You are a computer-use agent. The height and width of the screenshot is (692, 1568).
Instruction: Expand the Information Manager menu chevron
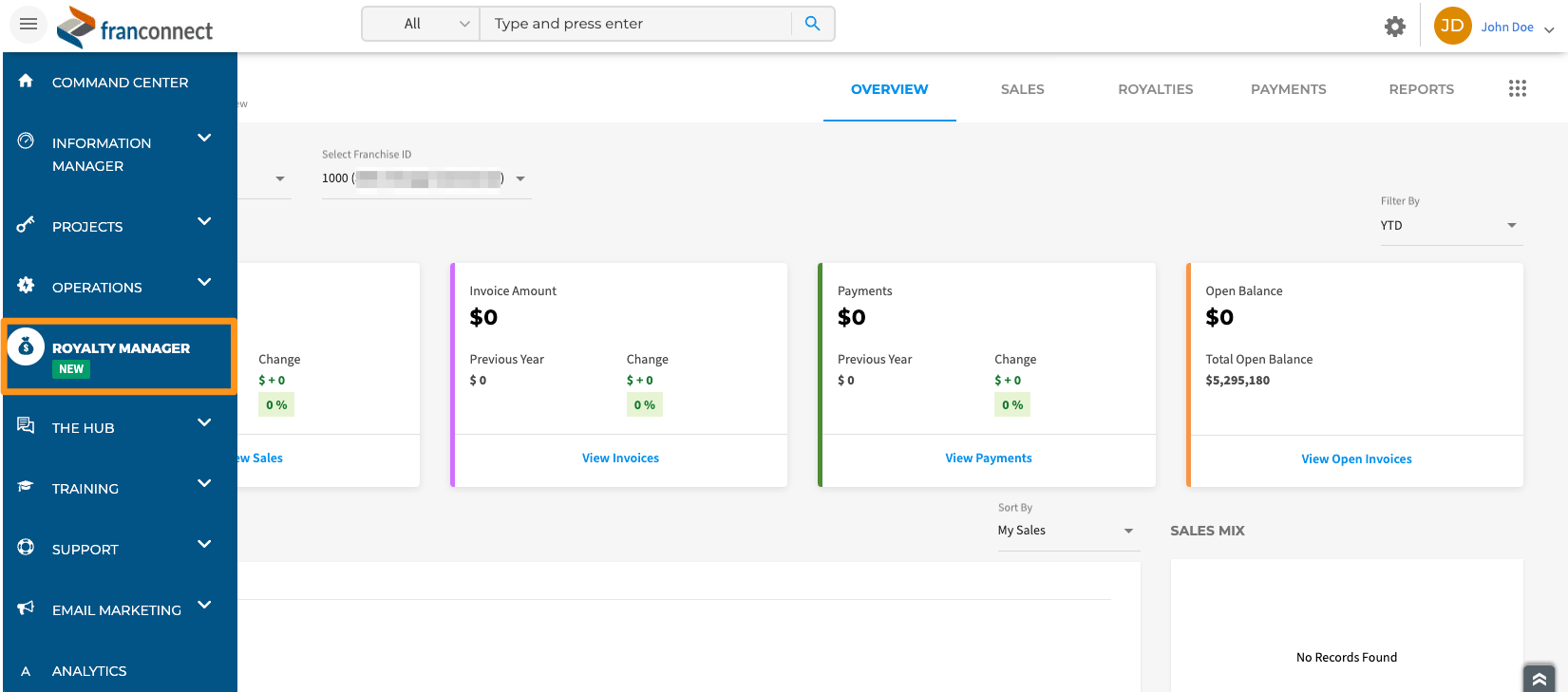(204, 138)
